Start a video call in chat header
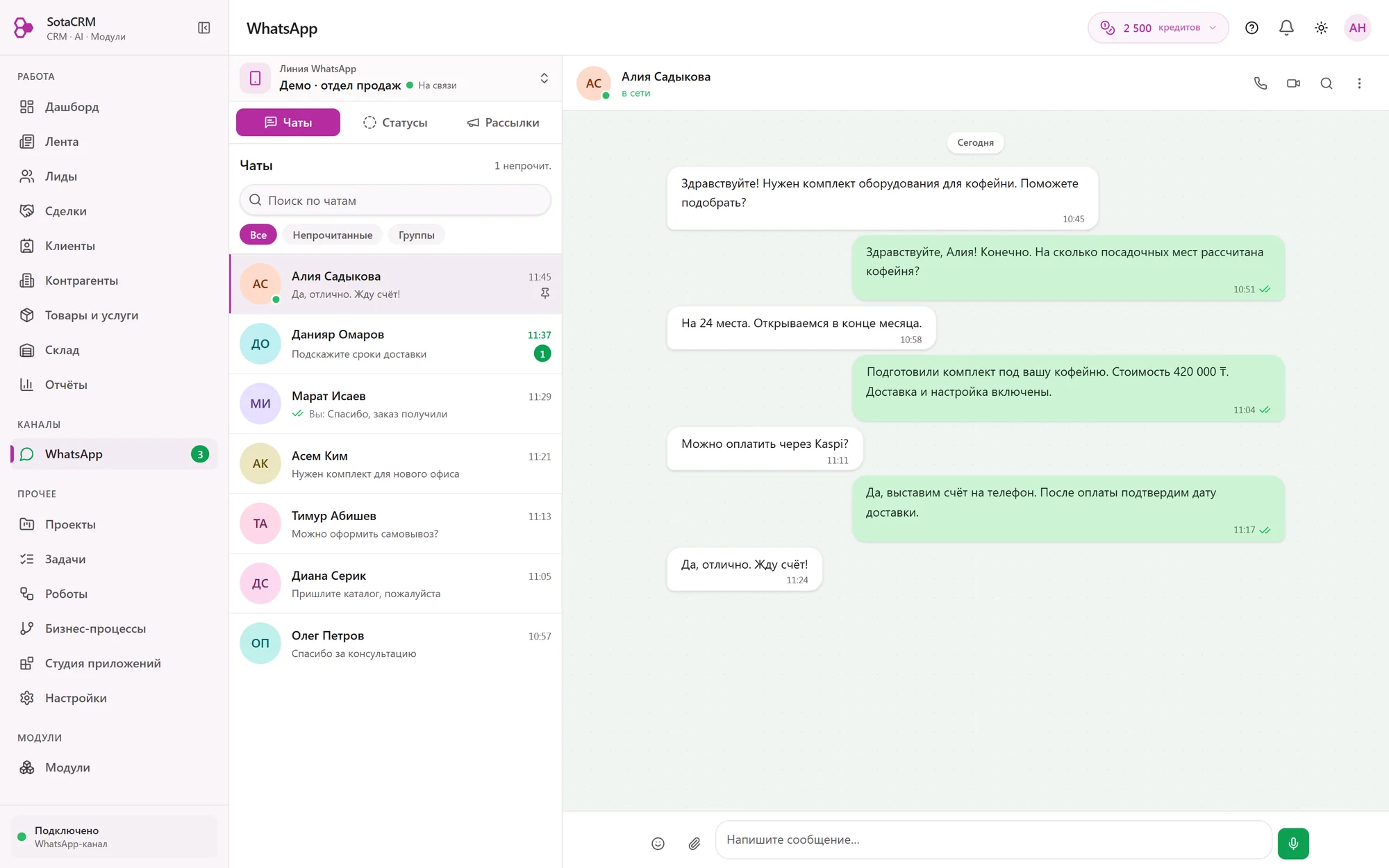 click(1293, 83)
